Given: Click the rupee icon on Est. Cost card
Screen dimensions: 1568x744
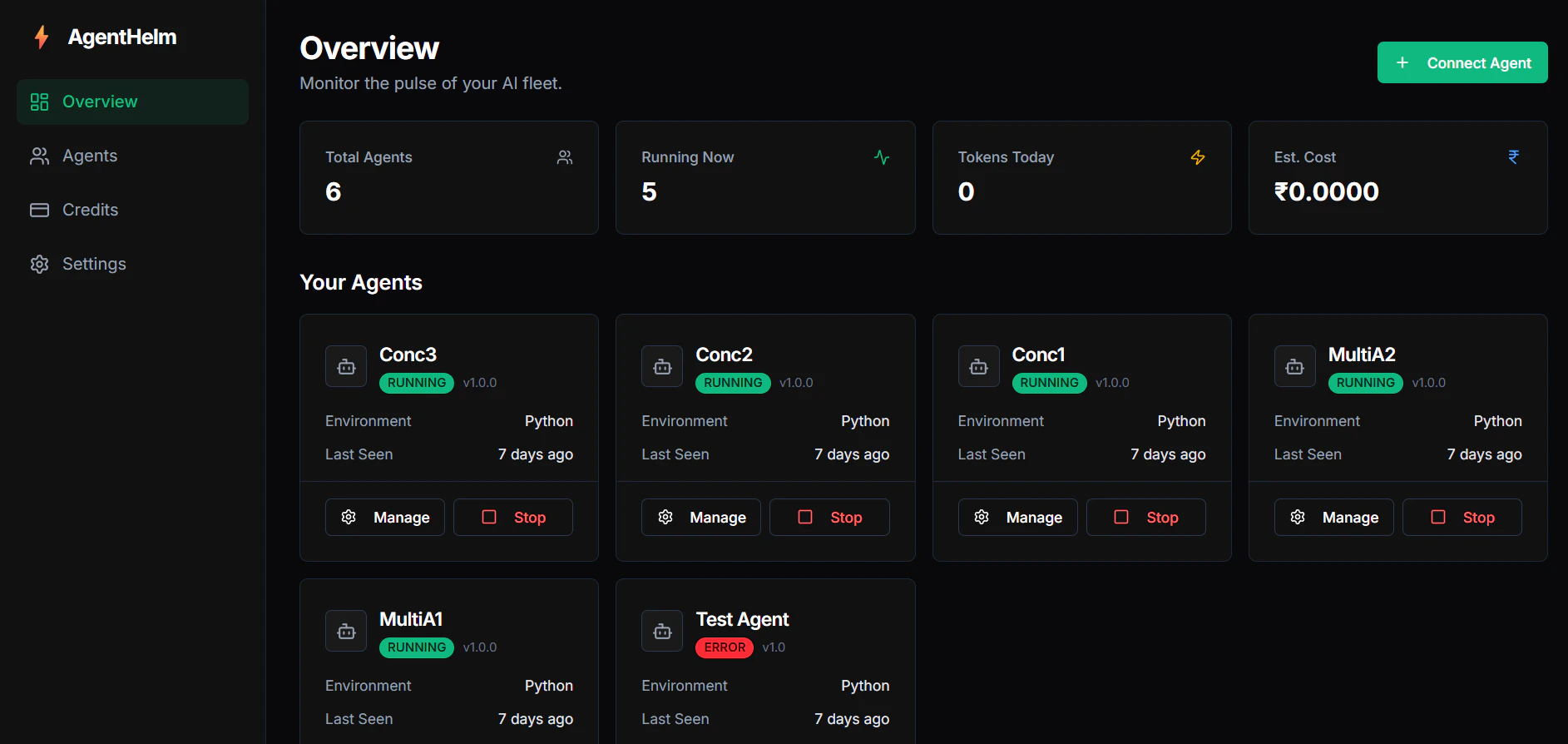Looking at the screenshot, I should pyautogui.click(x=1514, y=157).
